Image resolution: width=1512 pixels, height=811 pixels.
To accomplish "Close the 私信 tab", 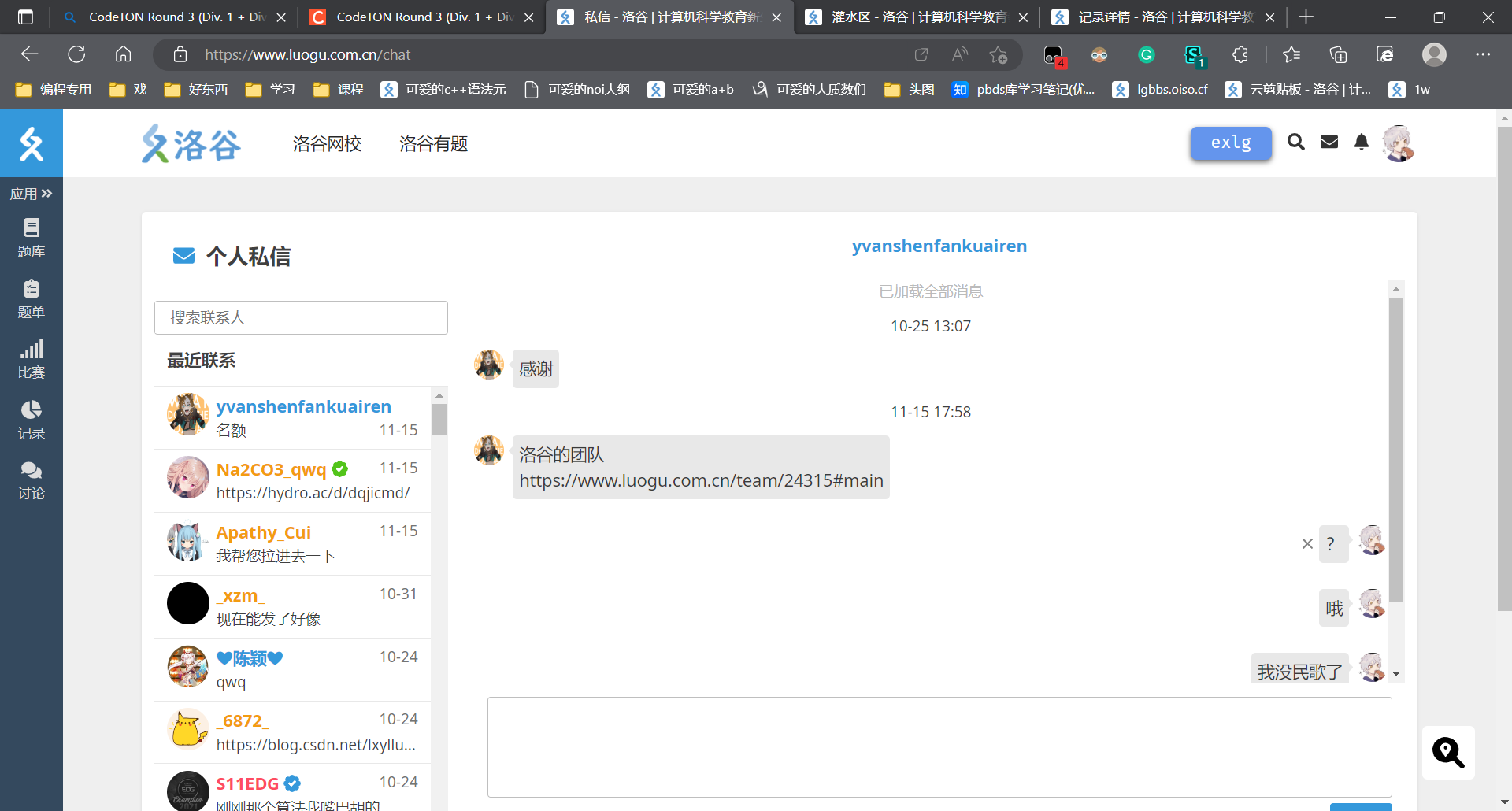I will 776,17.
